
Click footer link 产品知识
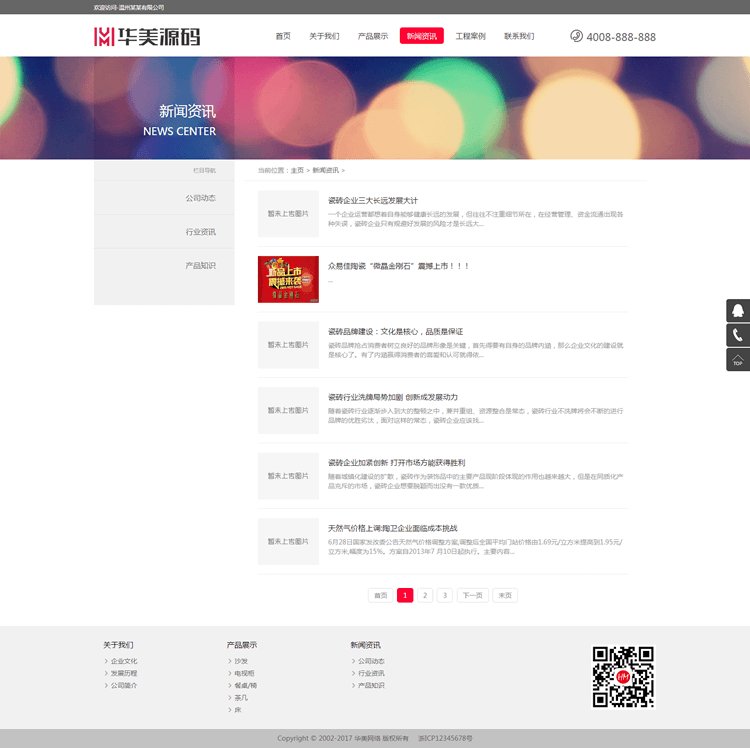click(x=371, y=685)
